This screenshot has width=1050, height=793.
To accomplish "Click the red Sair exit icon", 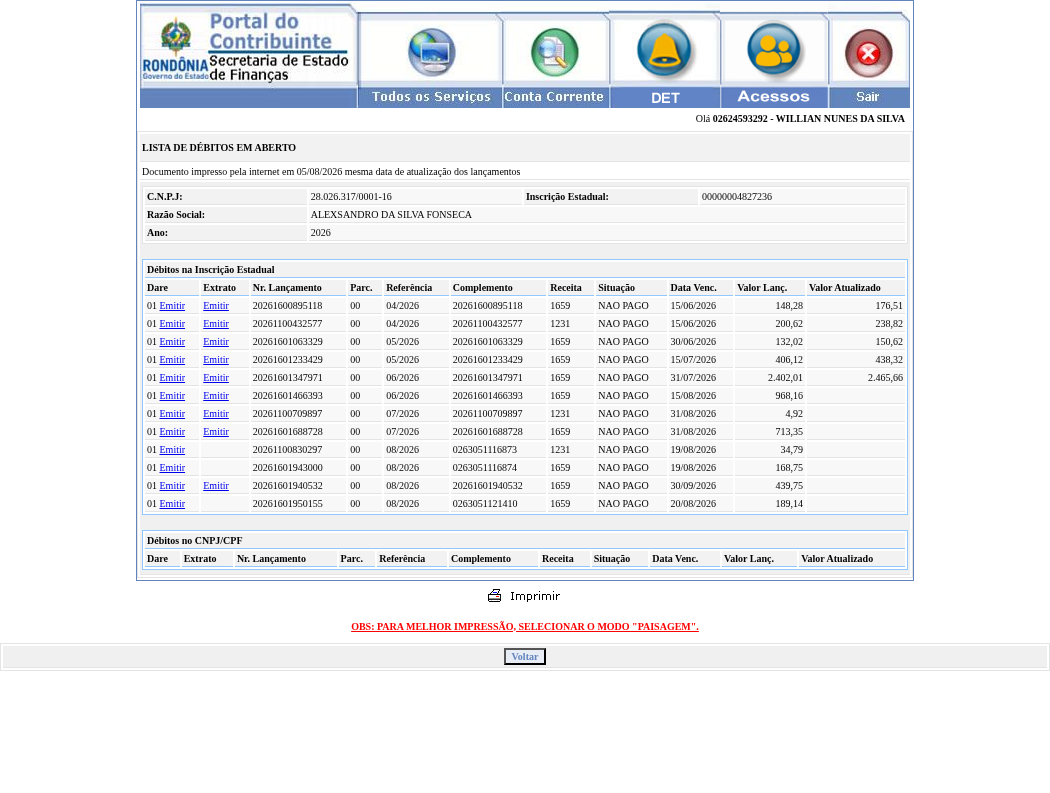I will (869, 53).
